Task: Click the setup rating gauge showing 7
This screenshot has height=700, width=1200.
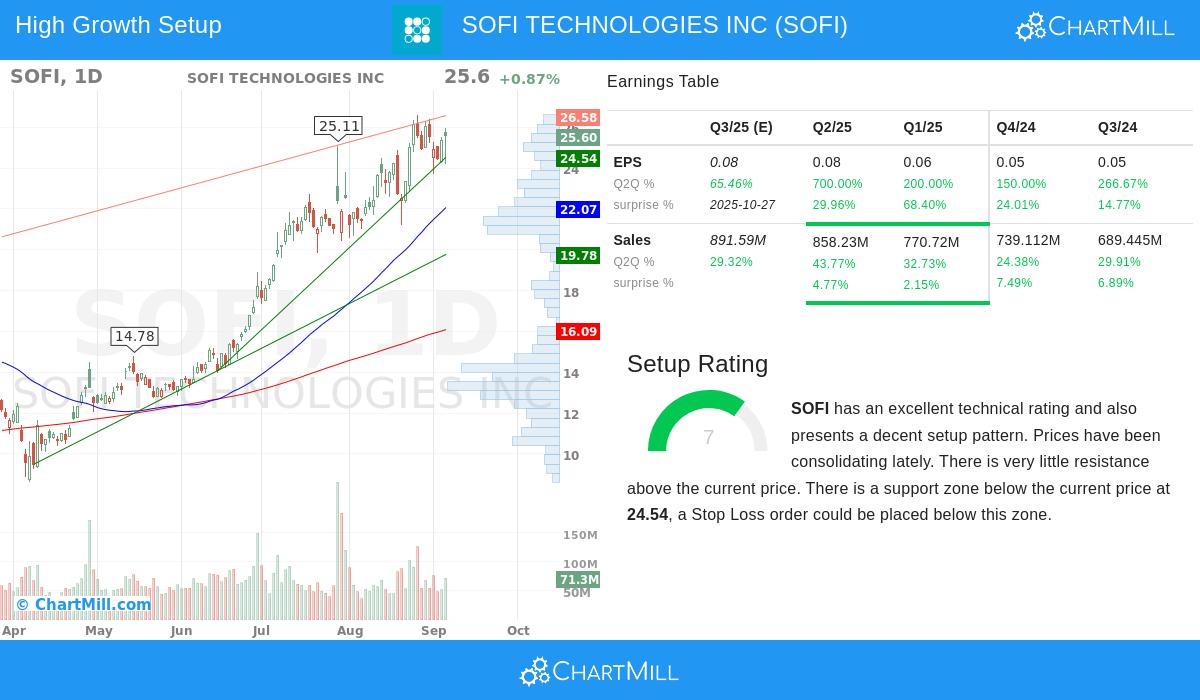Action: pos(708,421)
